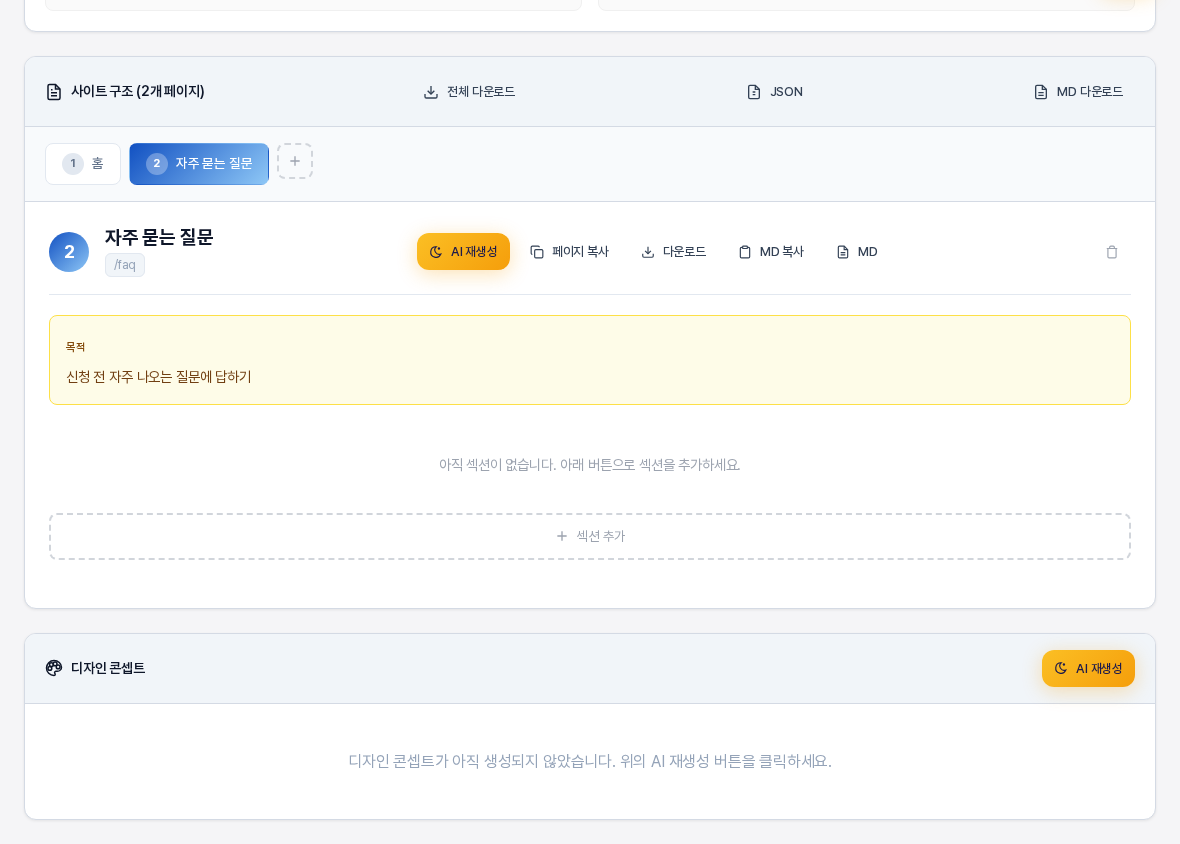
Task: Add a section with 섹션 추가
Action: point(590,536)
